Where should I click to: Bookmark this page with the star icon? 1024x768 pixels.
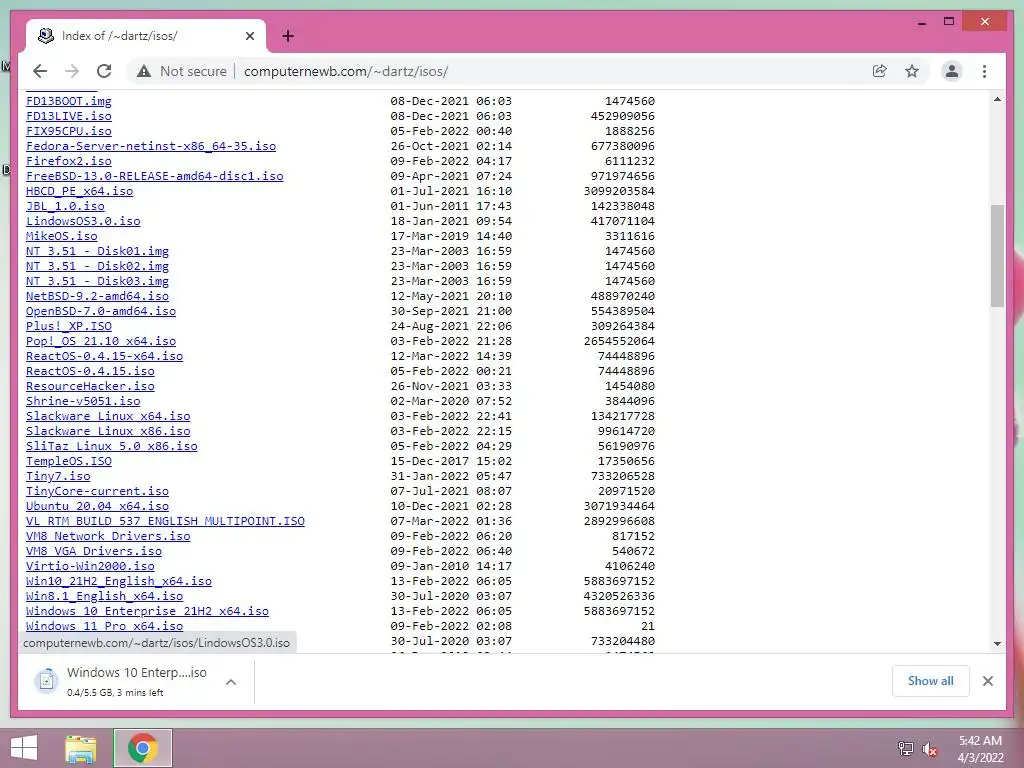912,71
